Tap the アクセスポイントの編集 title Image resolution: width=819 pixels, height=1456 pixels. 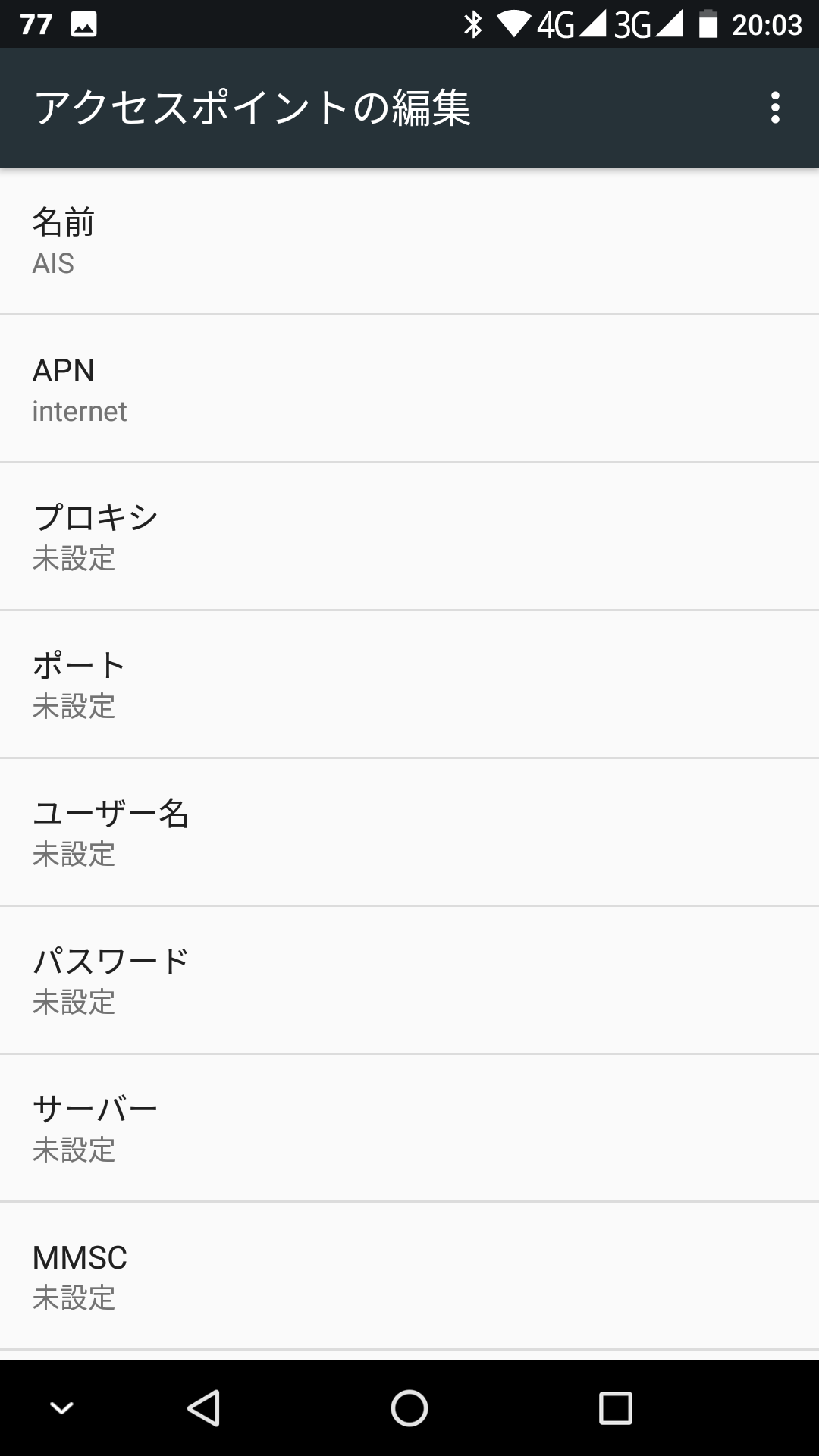pos(253,108)
